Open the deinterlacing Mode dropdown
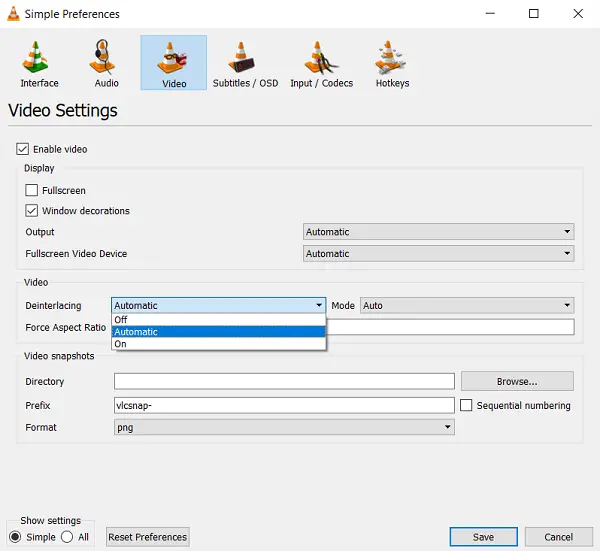 [467, 305]
